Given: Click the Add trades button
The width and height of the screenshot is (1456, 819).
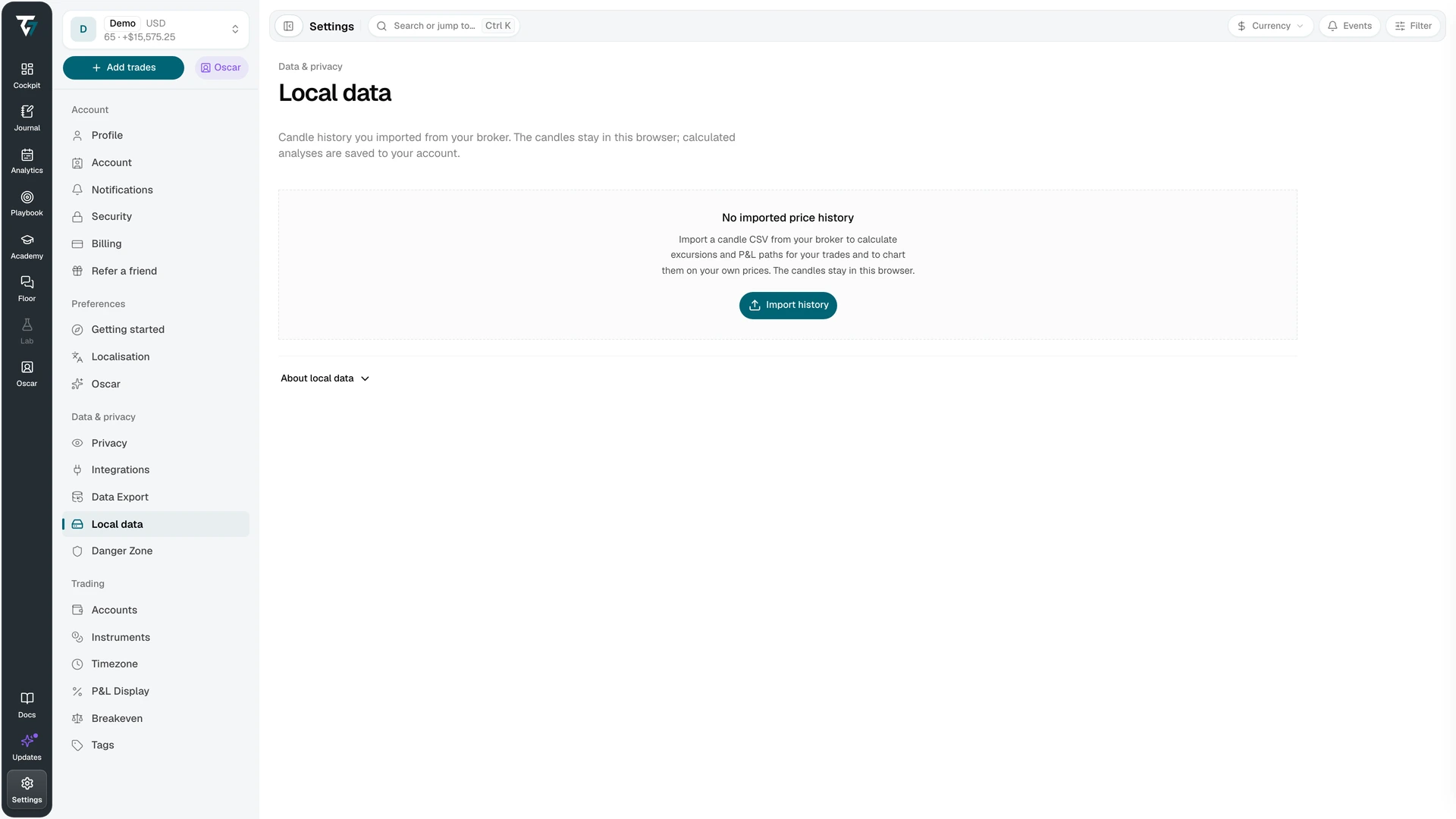Looking at the screenshot, I should pyautogui.click(x=124, y=67).
